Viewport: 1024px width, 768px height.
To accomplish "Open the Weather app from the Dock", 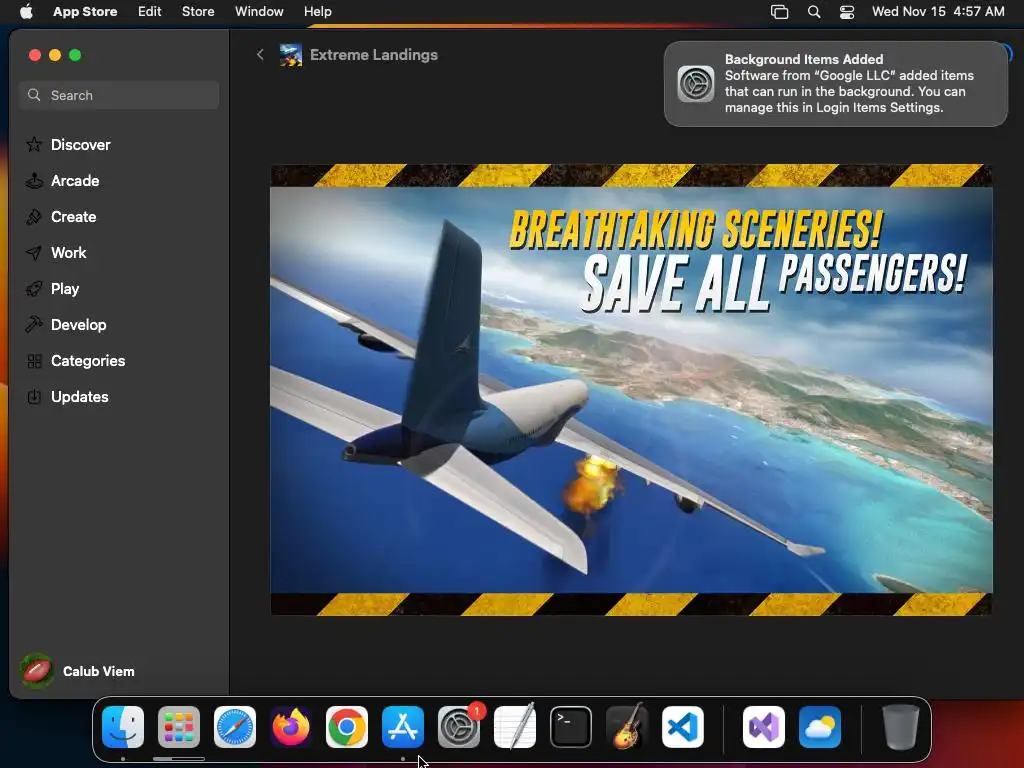I will click(x=820, y=727).
